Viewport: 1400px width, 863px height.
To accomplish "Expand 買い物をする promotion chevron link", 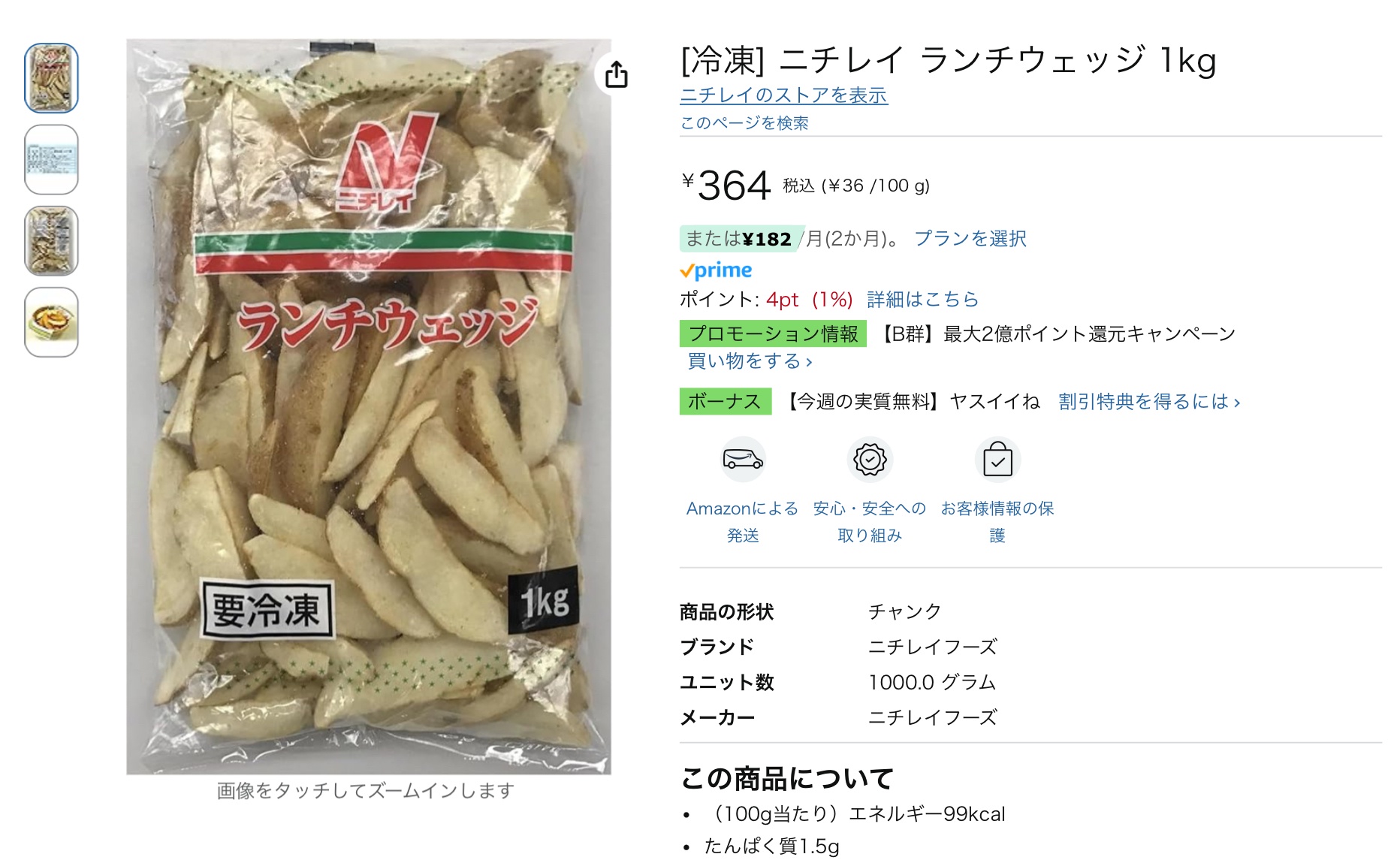I will pos(750,361).
